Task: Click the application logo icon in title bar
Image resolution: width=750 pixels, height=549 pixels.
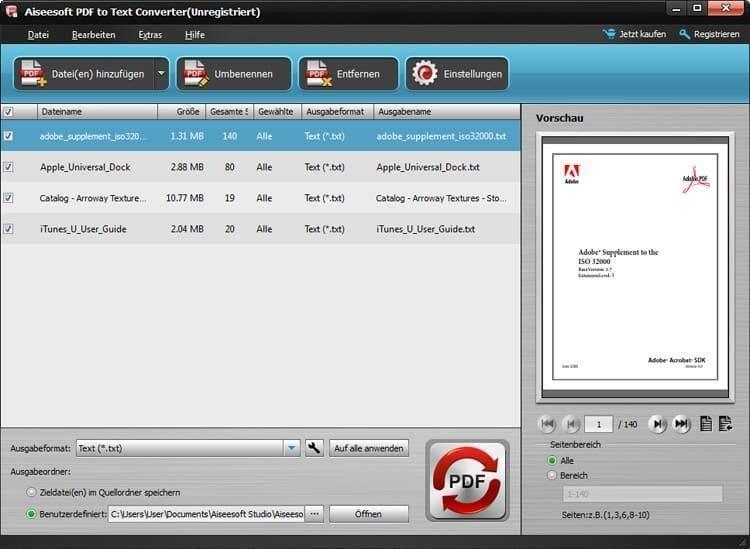Action: point(12,11)
